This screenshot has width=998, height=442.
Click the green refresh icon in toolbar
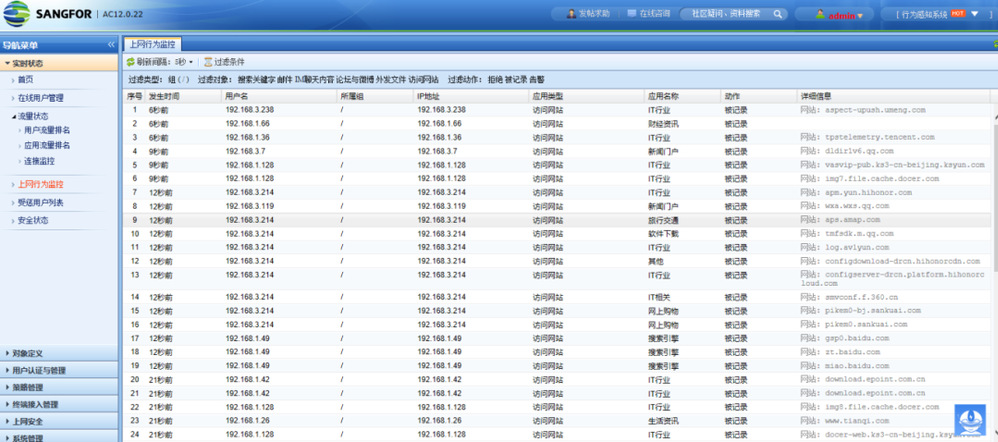click(x=130, y=62)
